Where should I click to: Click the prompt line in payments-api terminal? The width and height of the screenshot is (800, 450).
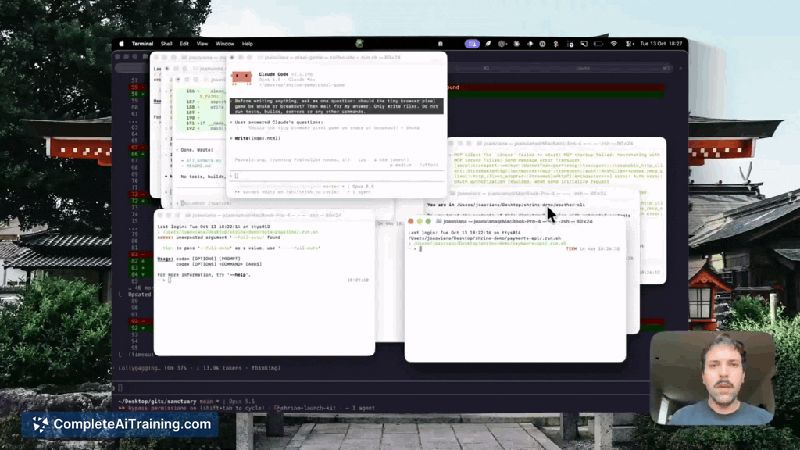515,249
